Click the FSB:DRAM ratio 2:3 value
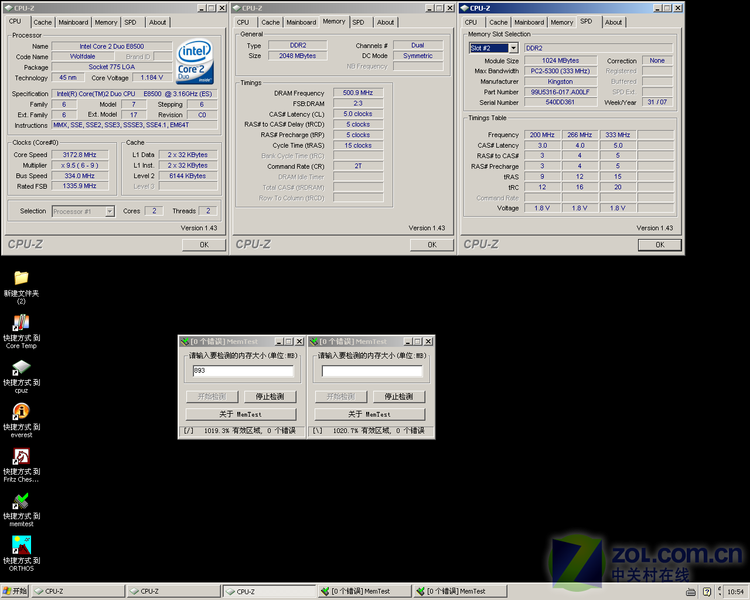The height and width of the screenshot is (600, 750). pos(358,103)
